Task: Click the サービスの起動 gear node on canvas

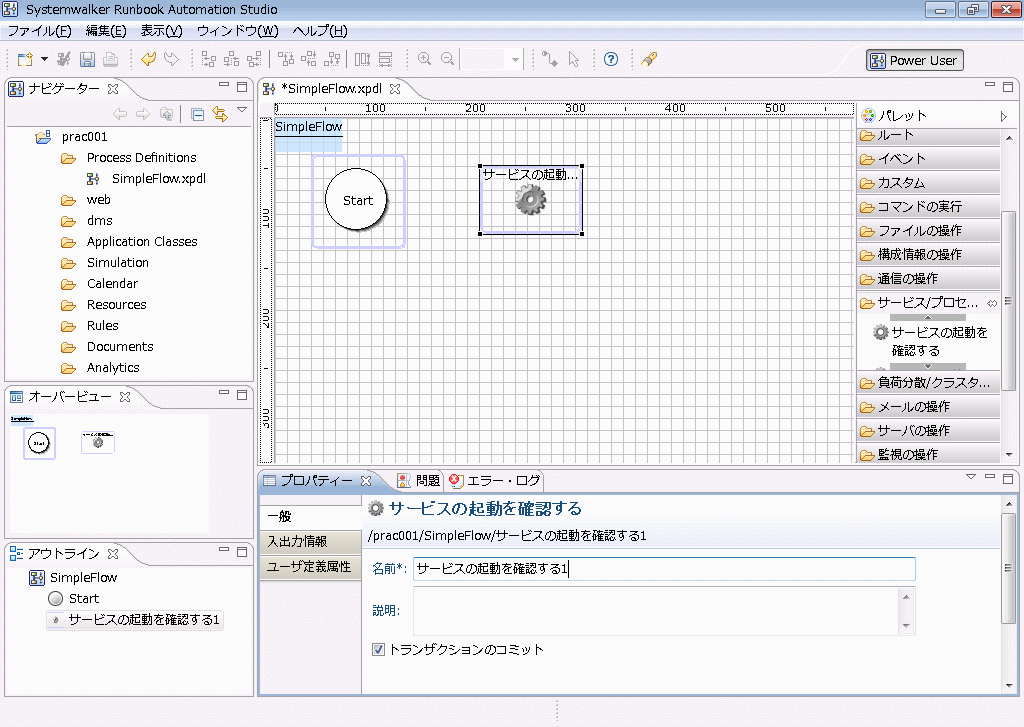Action: (530, 199)
